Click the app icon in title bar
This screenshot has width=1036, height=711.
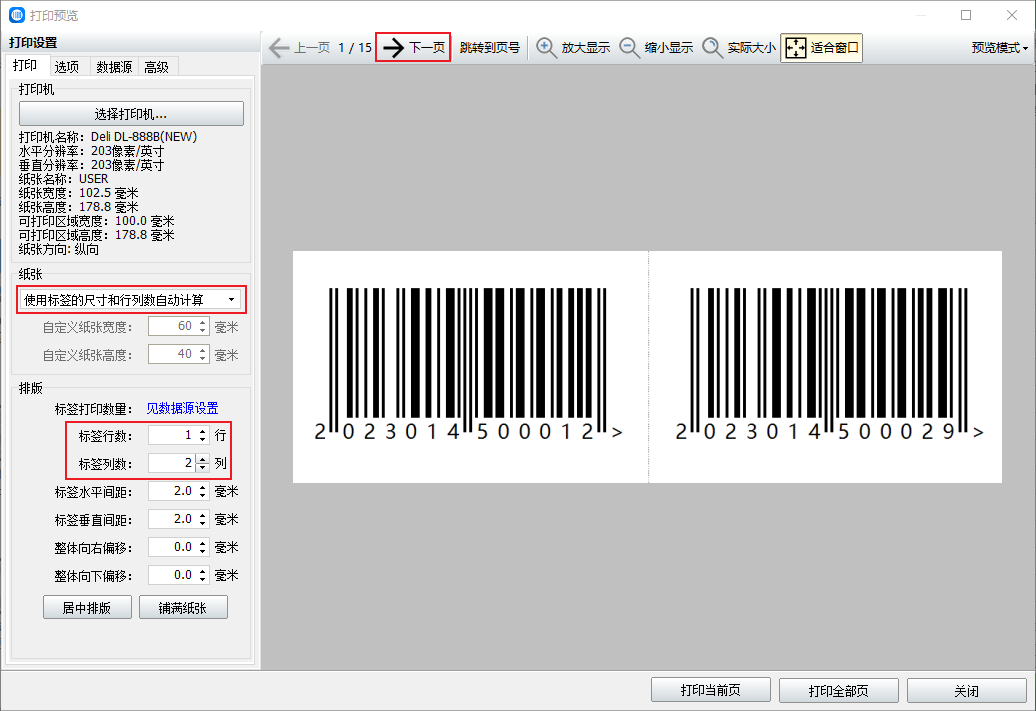17,15
